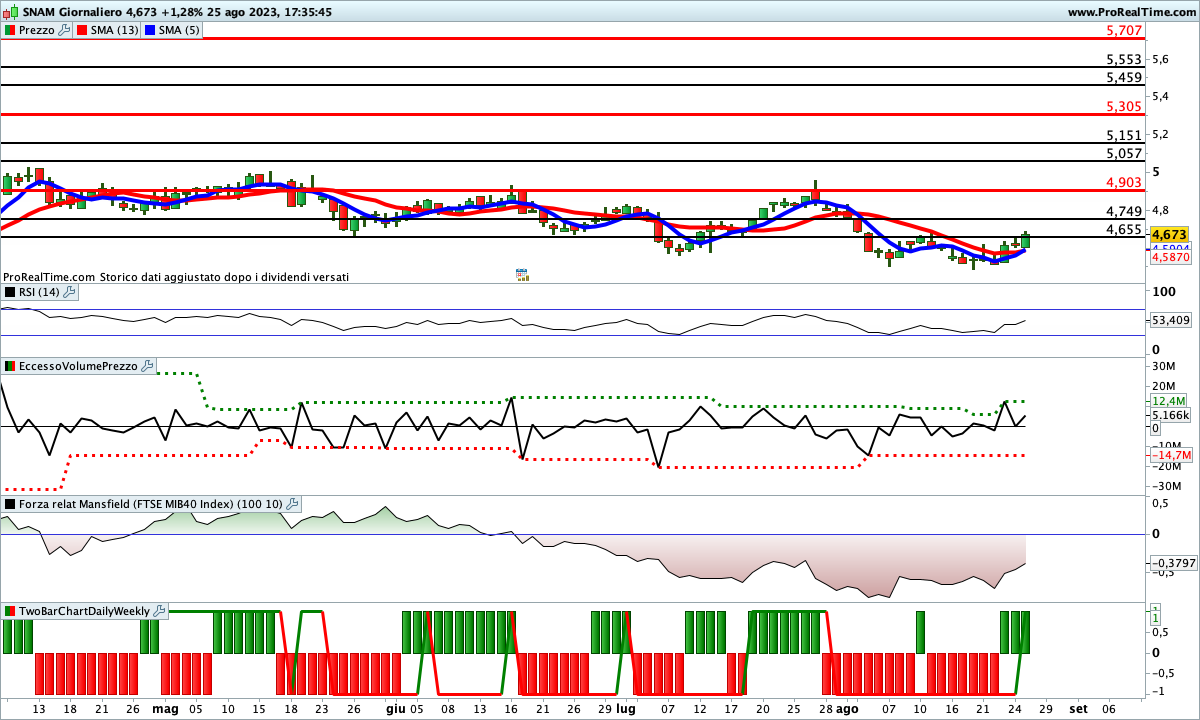Select the EccessoVolumePrezzo indicator label
The width and height of the screenshot is (1200, 720).
click(78, 366)
